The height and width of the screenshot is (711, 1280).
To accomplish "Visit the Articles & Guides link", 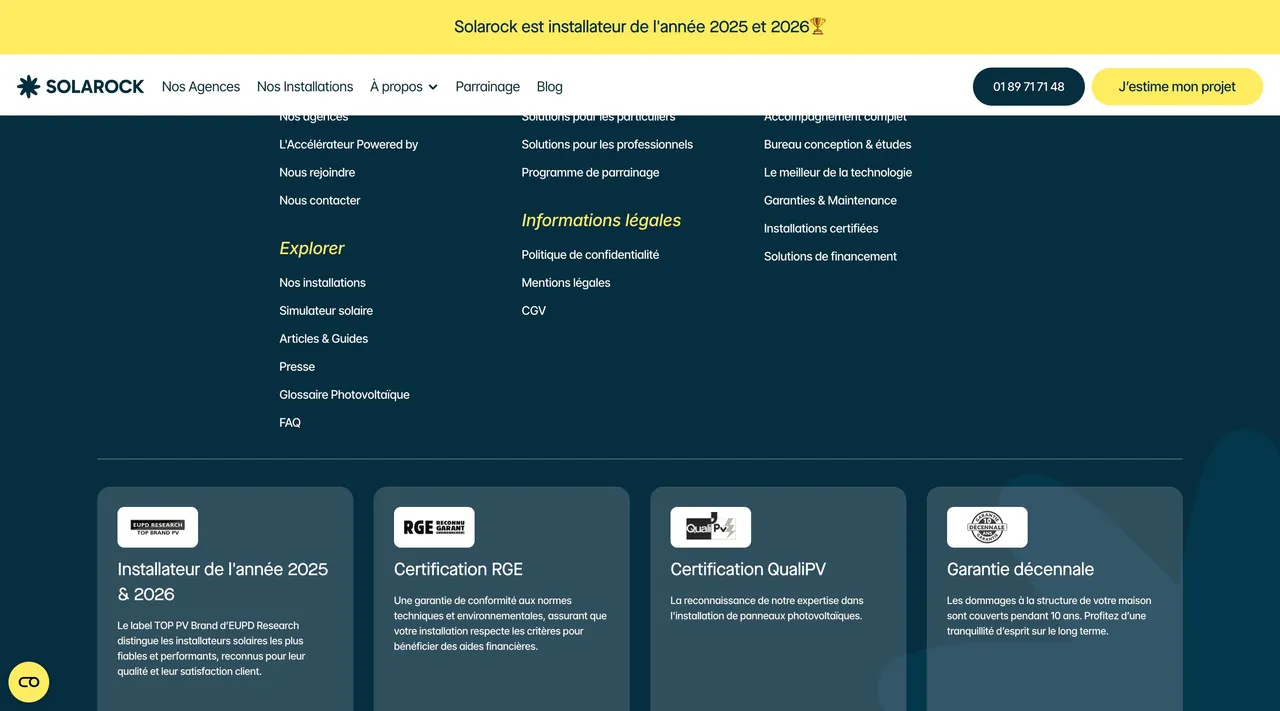I will point(324,339).
